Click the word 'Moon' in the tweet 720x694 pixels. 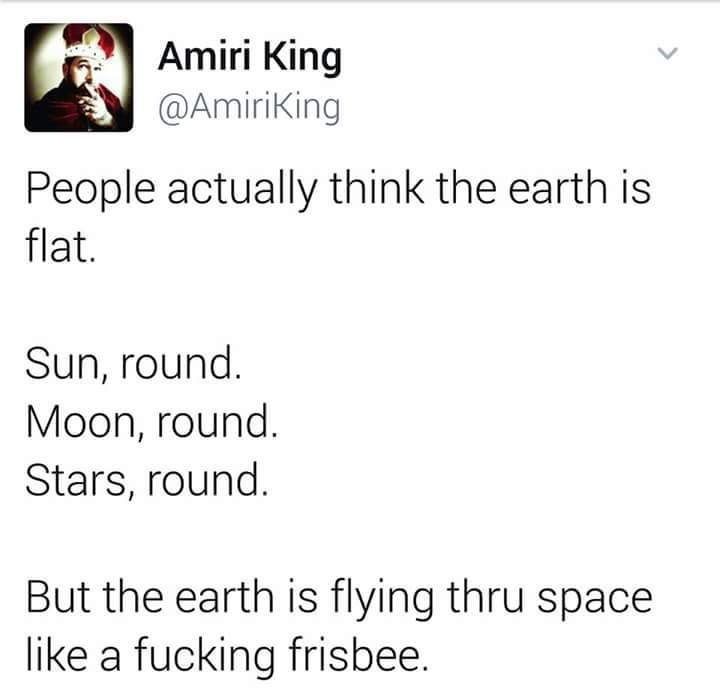pyautogui.click(x=75, y=422)
